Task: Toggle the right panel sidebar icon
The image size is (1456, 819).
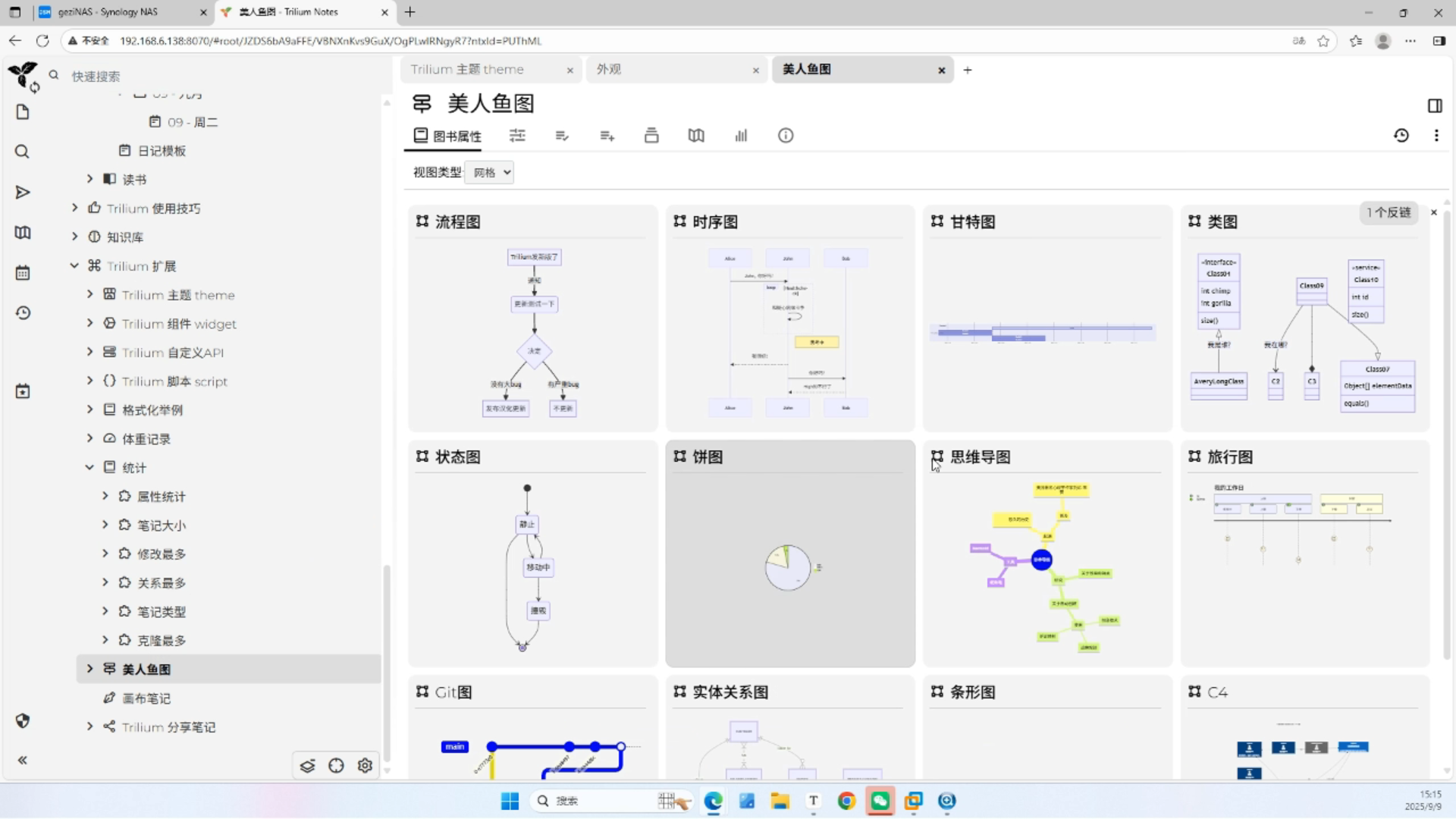Action: coord(1436,105)
